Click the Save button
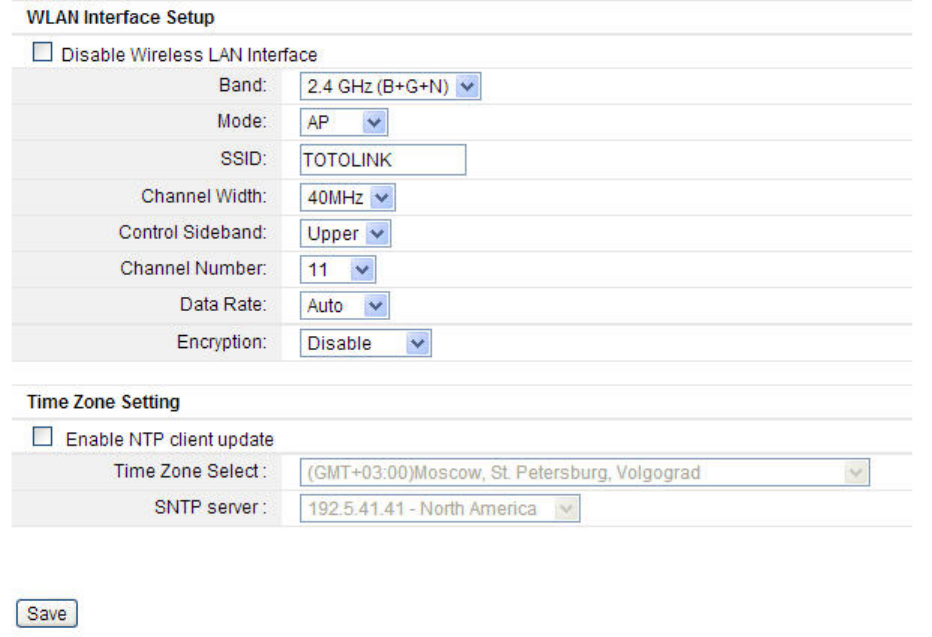Image resolution: width=932 pixels, height=637 pixels. click(47, 613)
